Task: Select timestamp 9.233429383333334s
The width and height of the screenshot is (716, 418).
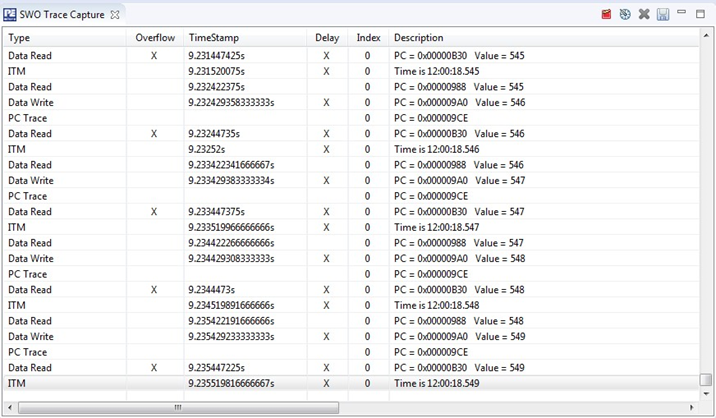Action: 231,180
